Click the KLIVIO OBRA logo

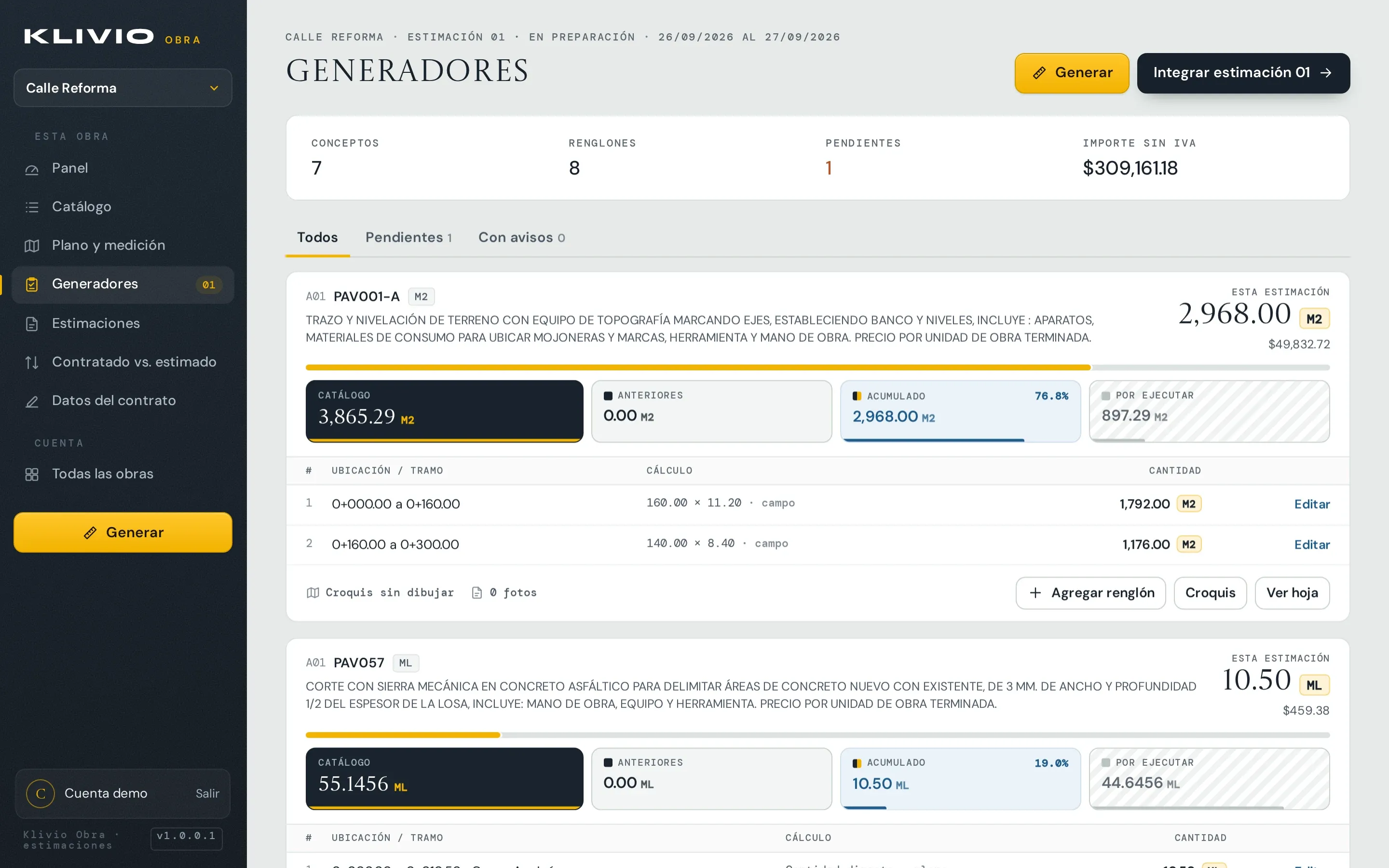(x=112, y=37)
